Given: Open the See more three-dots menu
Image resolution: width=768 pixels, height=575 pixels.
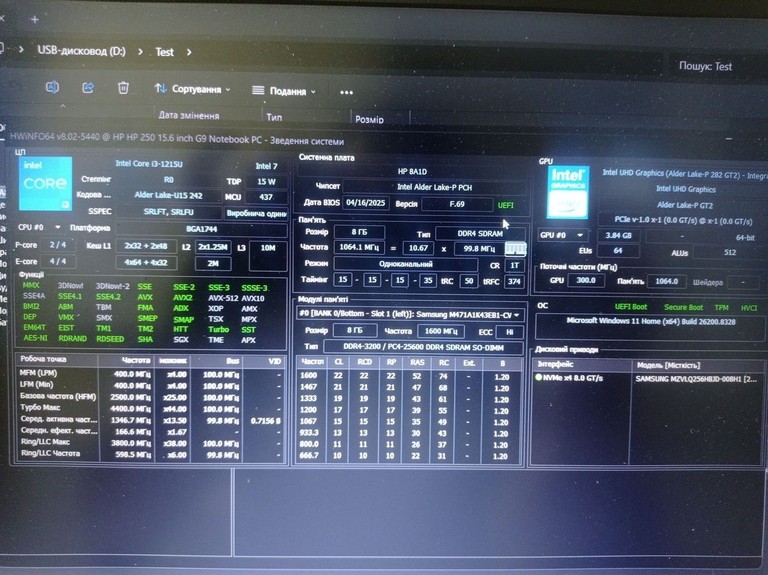Looking at the screenshot, I should pyautogui.click(x=346, y=92).
